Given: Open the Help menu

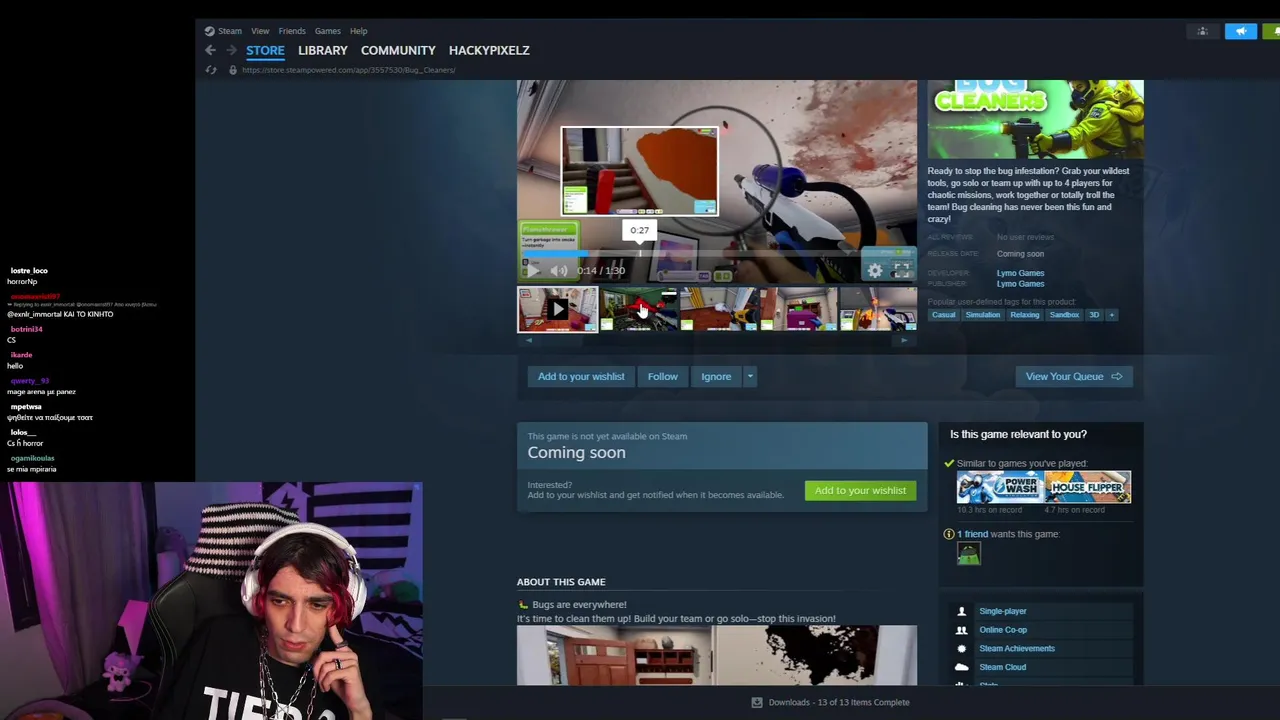Looking at the screenshot, I should pyautogui.click(x=359, y=31).
